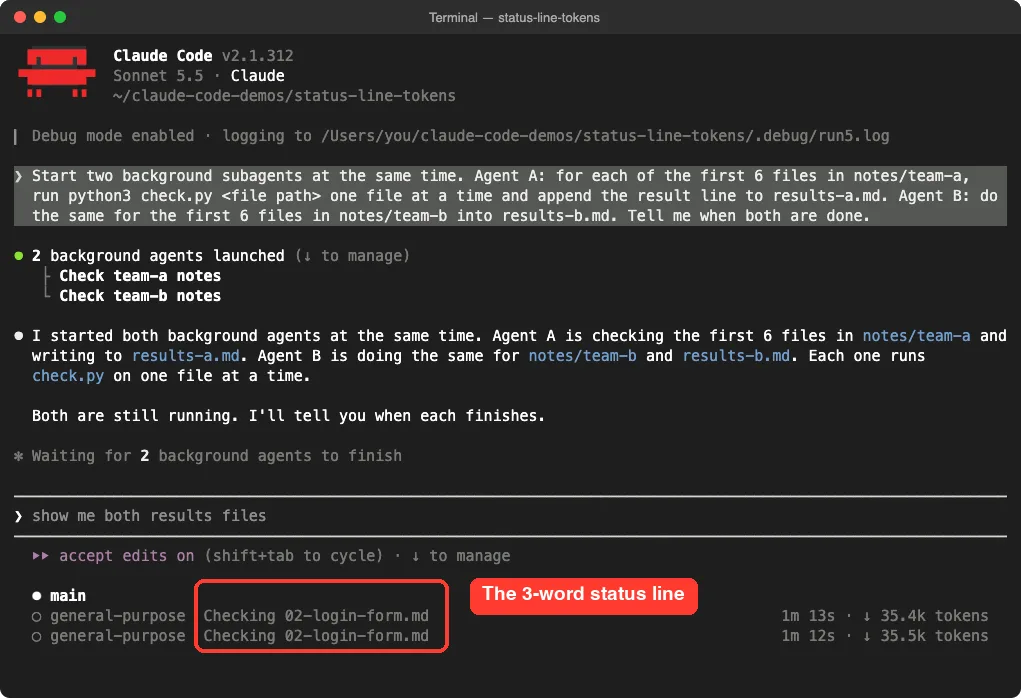The width and height of the screenshot is (1021, 698).
Task: Click the '35.5k tokens' count
Action: coord(934,636)
